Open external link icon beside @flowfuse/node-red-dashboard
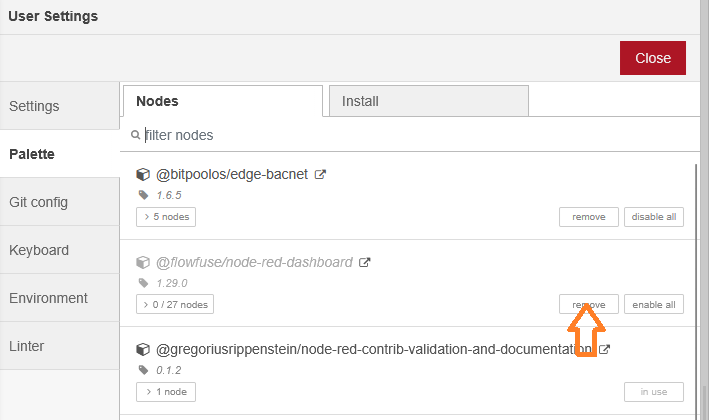Screen dimensions: 709x420 click(x=365, y=262)
